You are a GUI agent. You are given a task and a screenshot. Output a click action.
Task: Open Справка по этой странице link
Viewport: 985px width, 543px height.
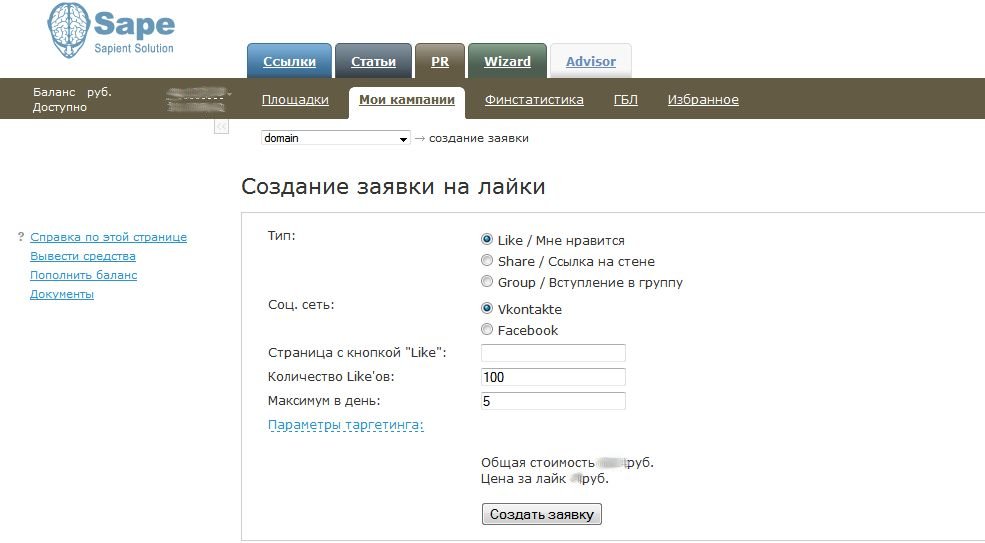tap(108, 237)
